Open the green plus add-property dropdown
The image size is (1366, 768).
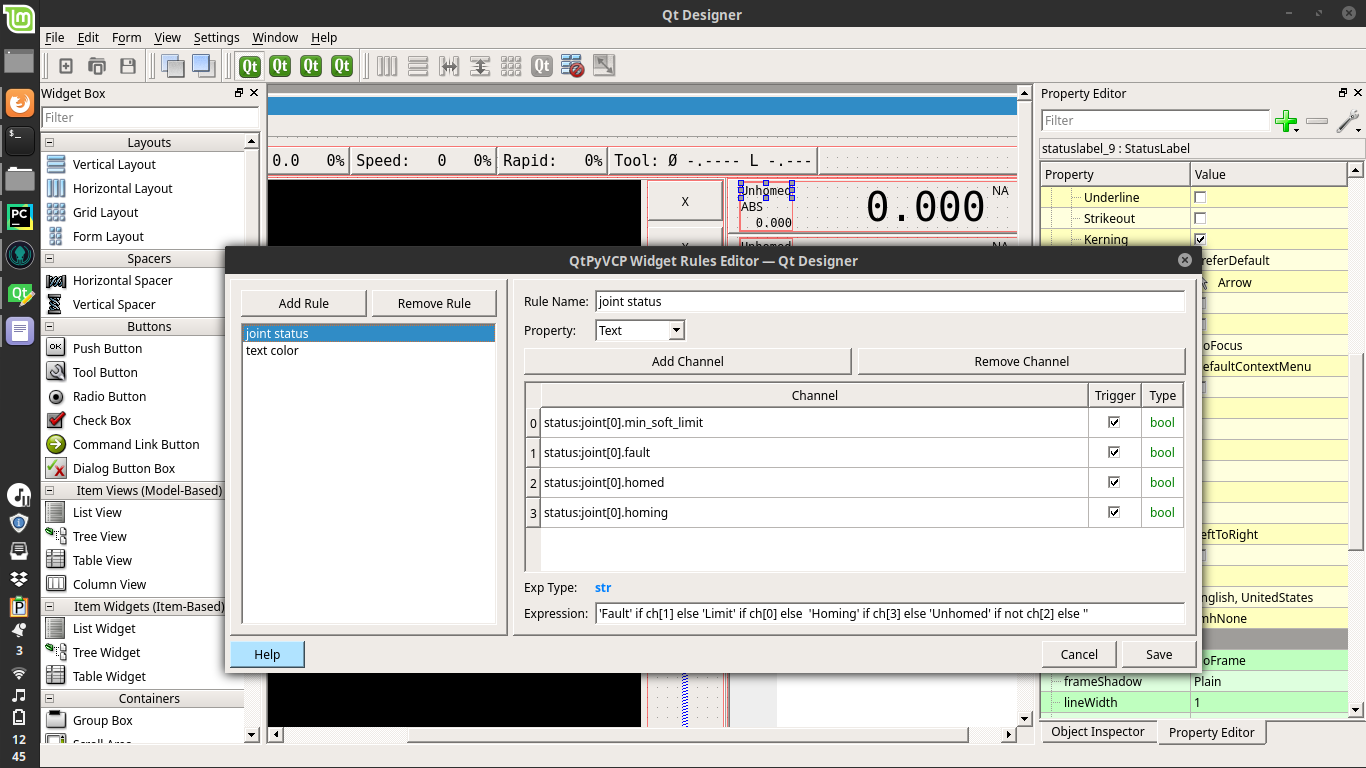point(1287,121)
